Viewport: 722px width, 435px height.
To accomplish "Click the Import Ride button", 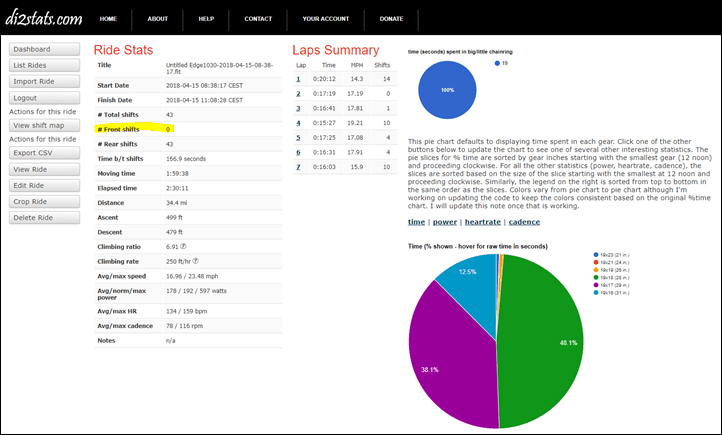I will click(44, 81).
